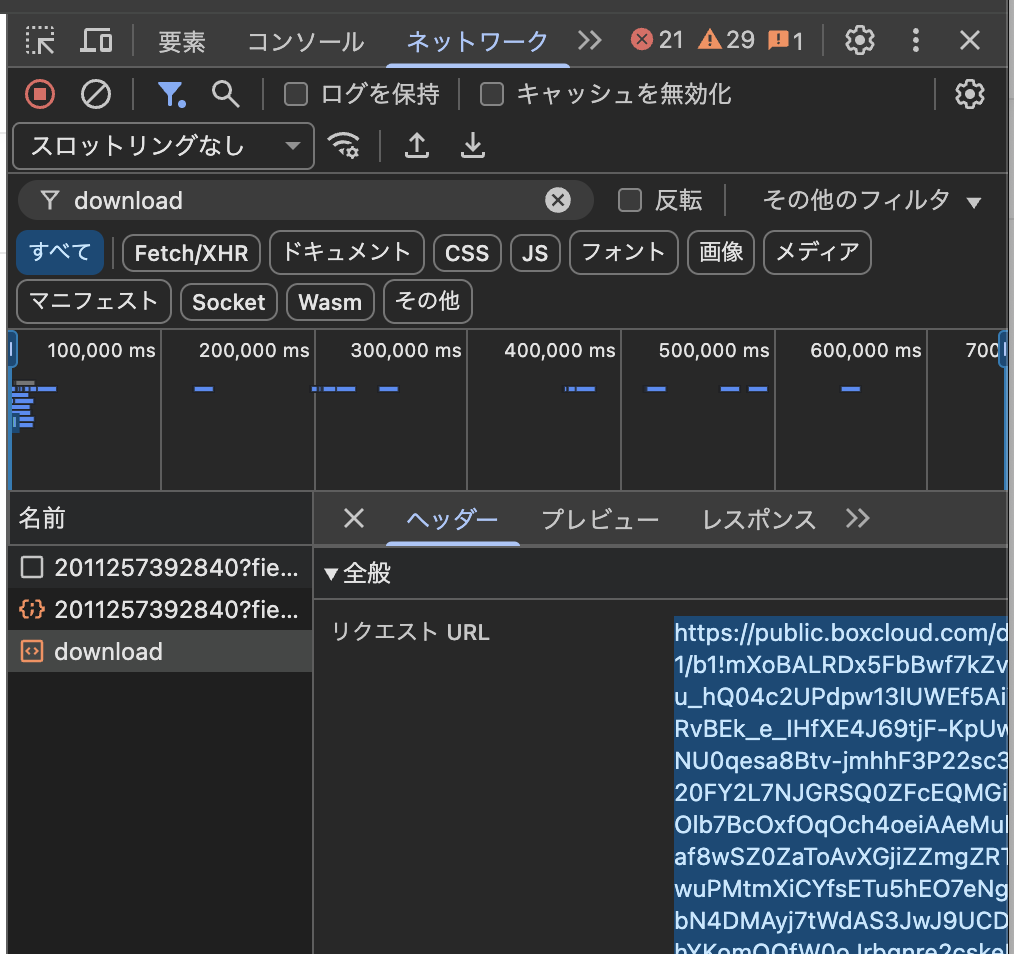Switch to the コンソール tab

coord(305,41)
